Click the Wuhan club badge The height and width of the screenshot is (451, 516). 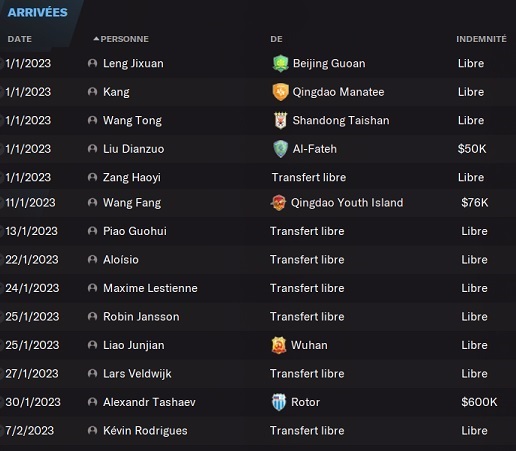pos(279,345)
